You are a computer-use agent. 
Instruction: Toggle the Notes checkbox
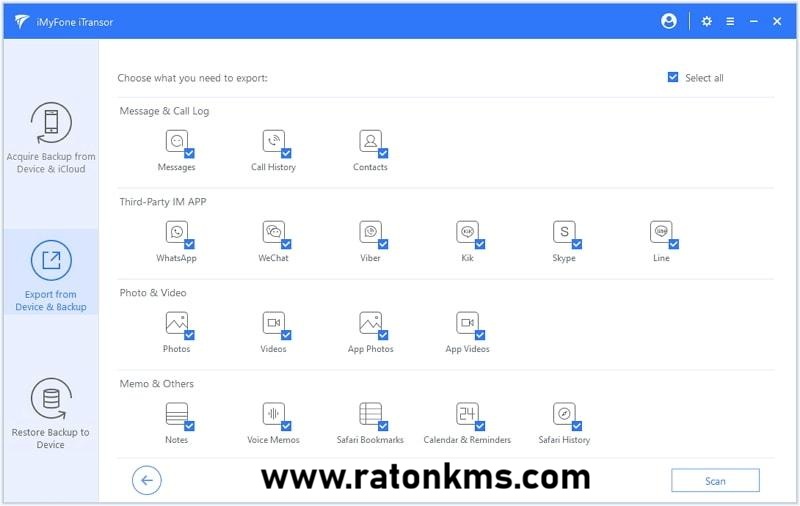189,425
